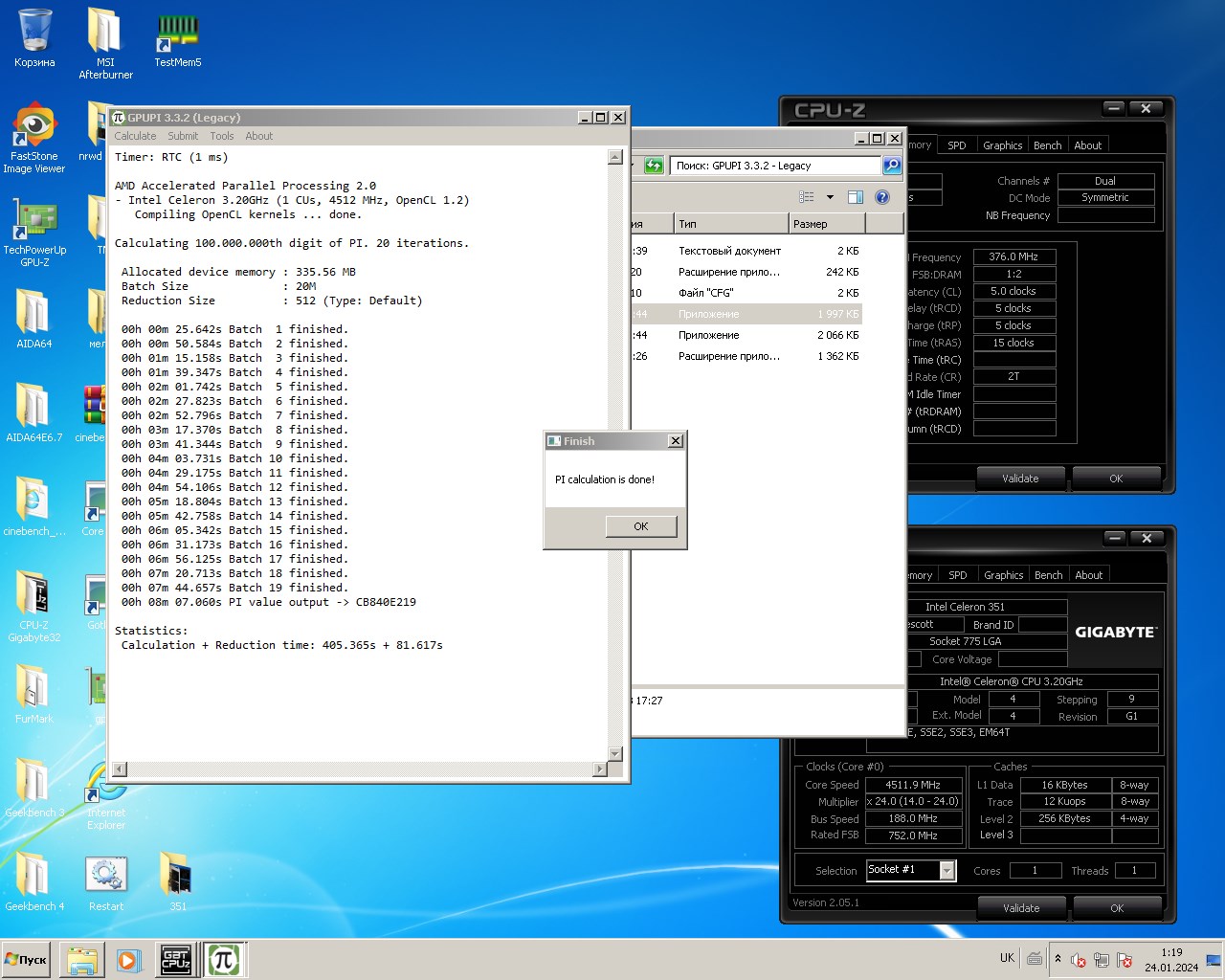Click the UK language indicator in tray
The width and height of the screenshot is (1225, 980).
(1007, 958)
